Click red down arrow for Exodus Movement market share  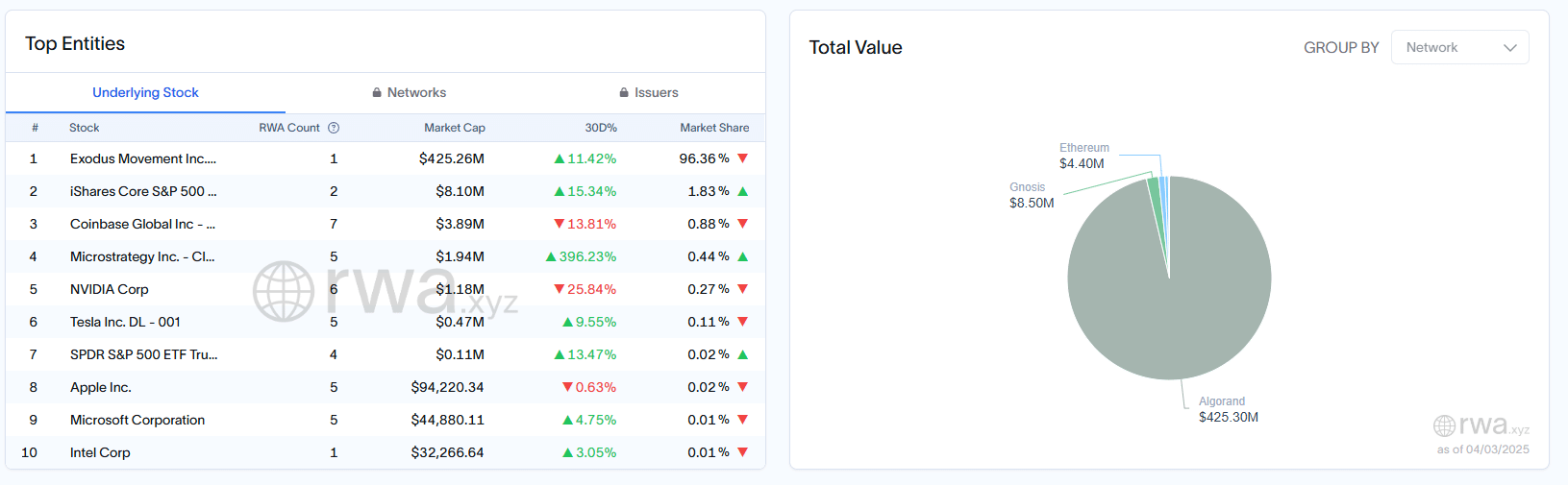(x=743, y=158)
